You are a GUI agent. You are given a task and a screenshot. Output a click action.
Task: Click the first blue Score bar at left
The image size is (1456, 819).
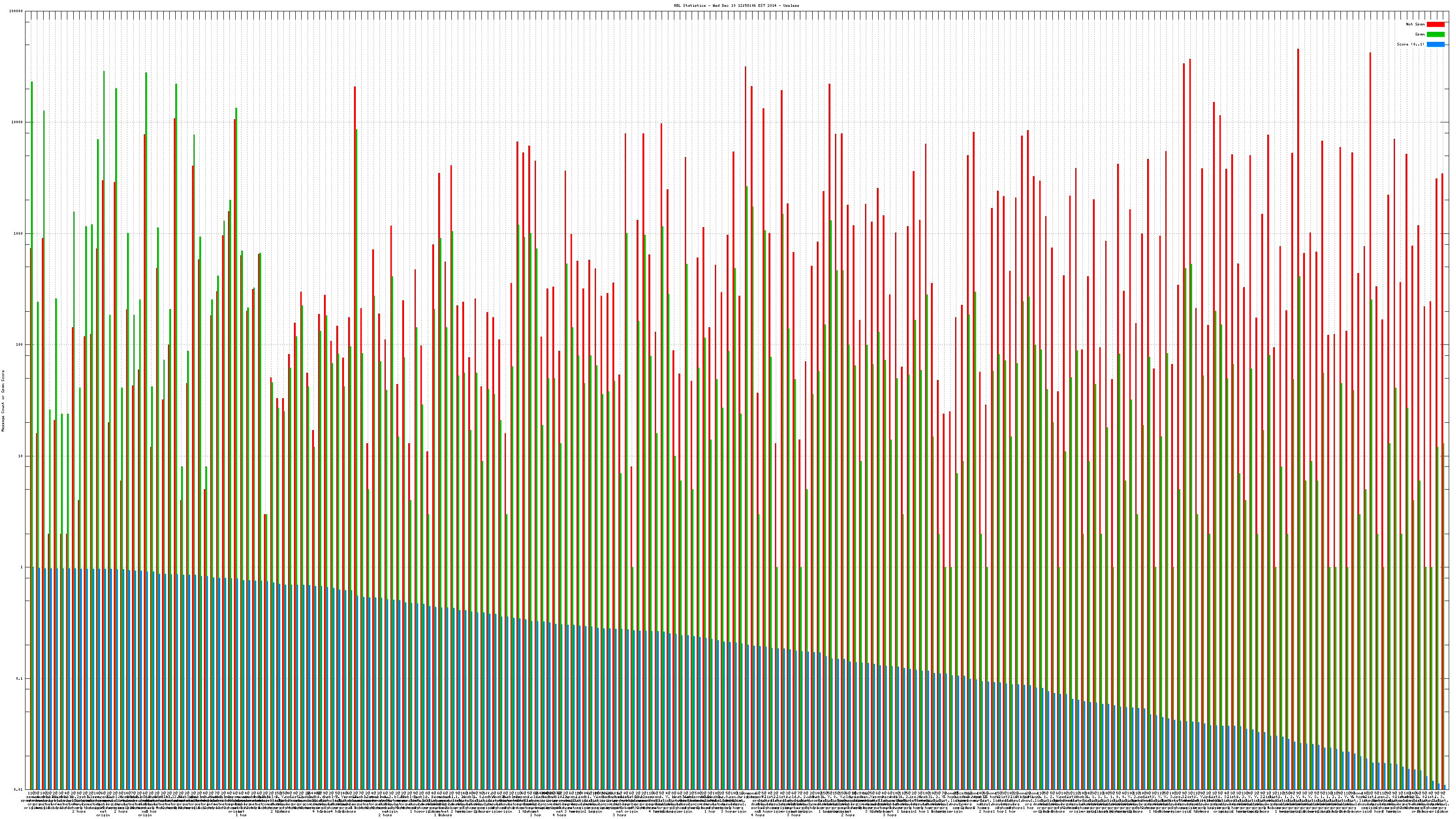pyautogui.click(x=34, y=678)
